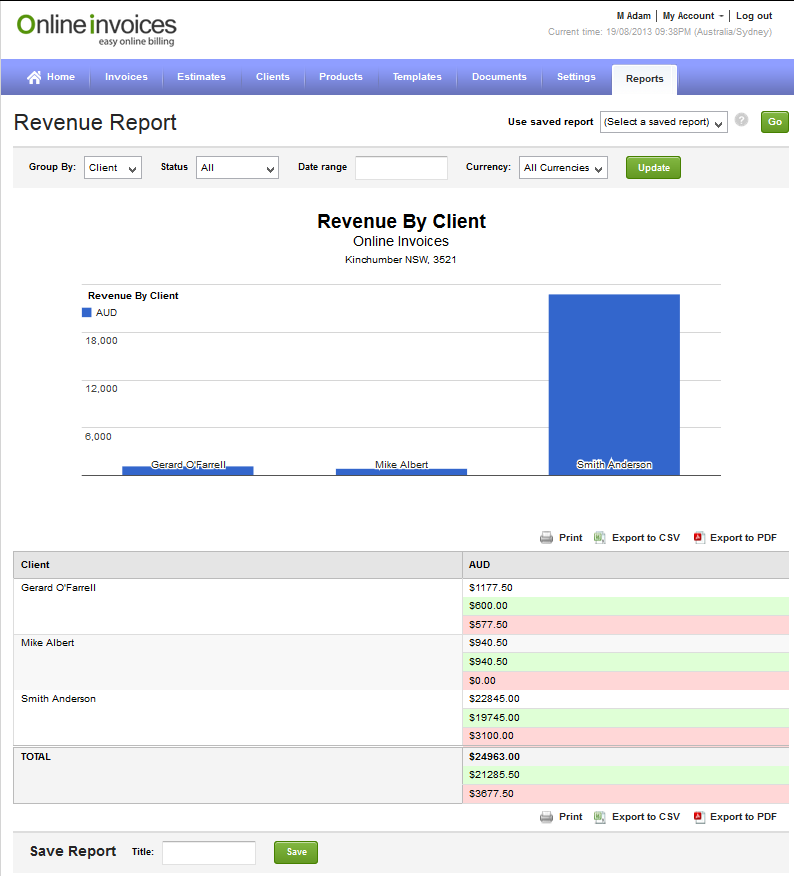Click the help question mark icon

coord(742,120)
